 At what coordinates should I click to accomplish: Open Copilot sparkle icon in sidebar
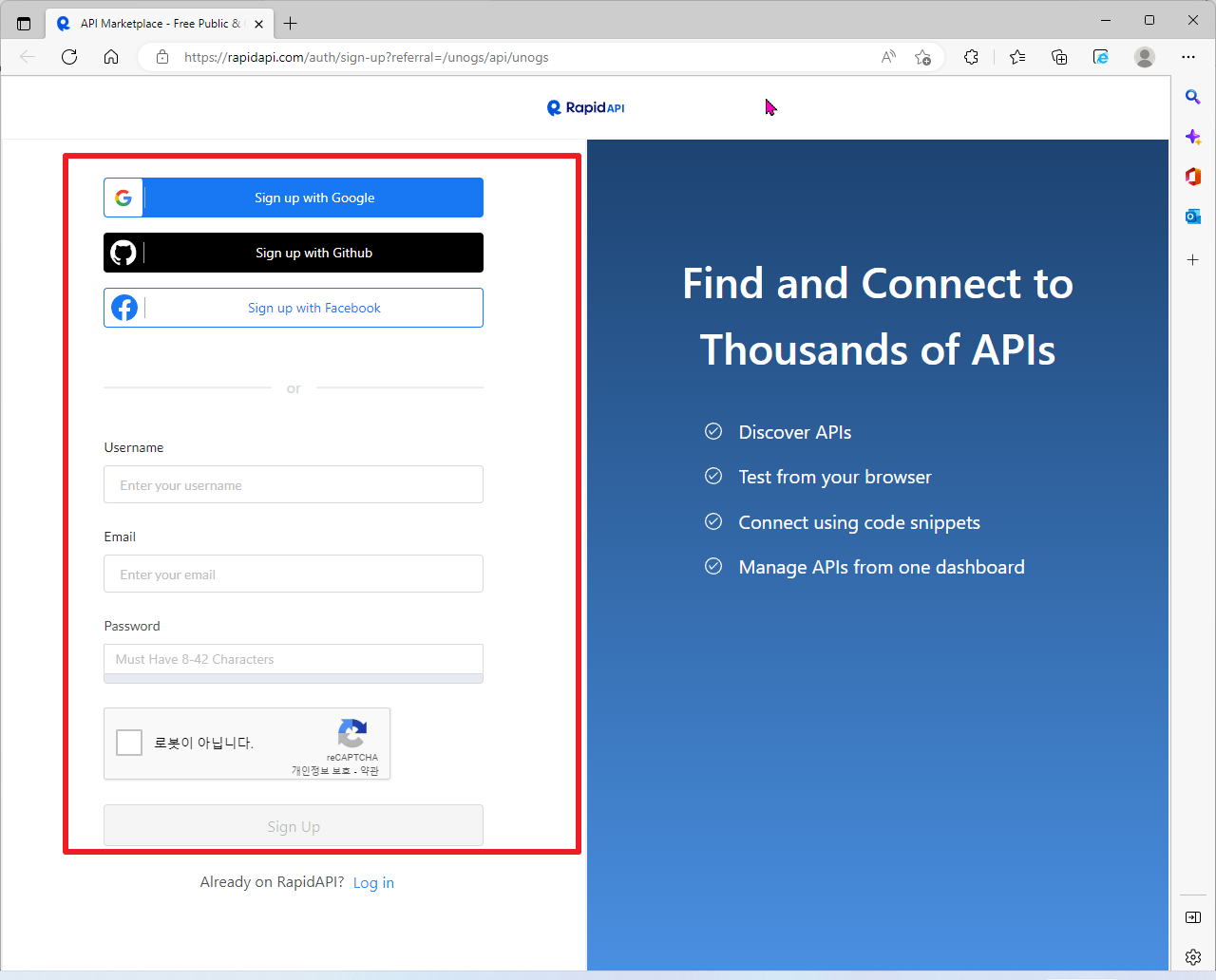1193,137
